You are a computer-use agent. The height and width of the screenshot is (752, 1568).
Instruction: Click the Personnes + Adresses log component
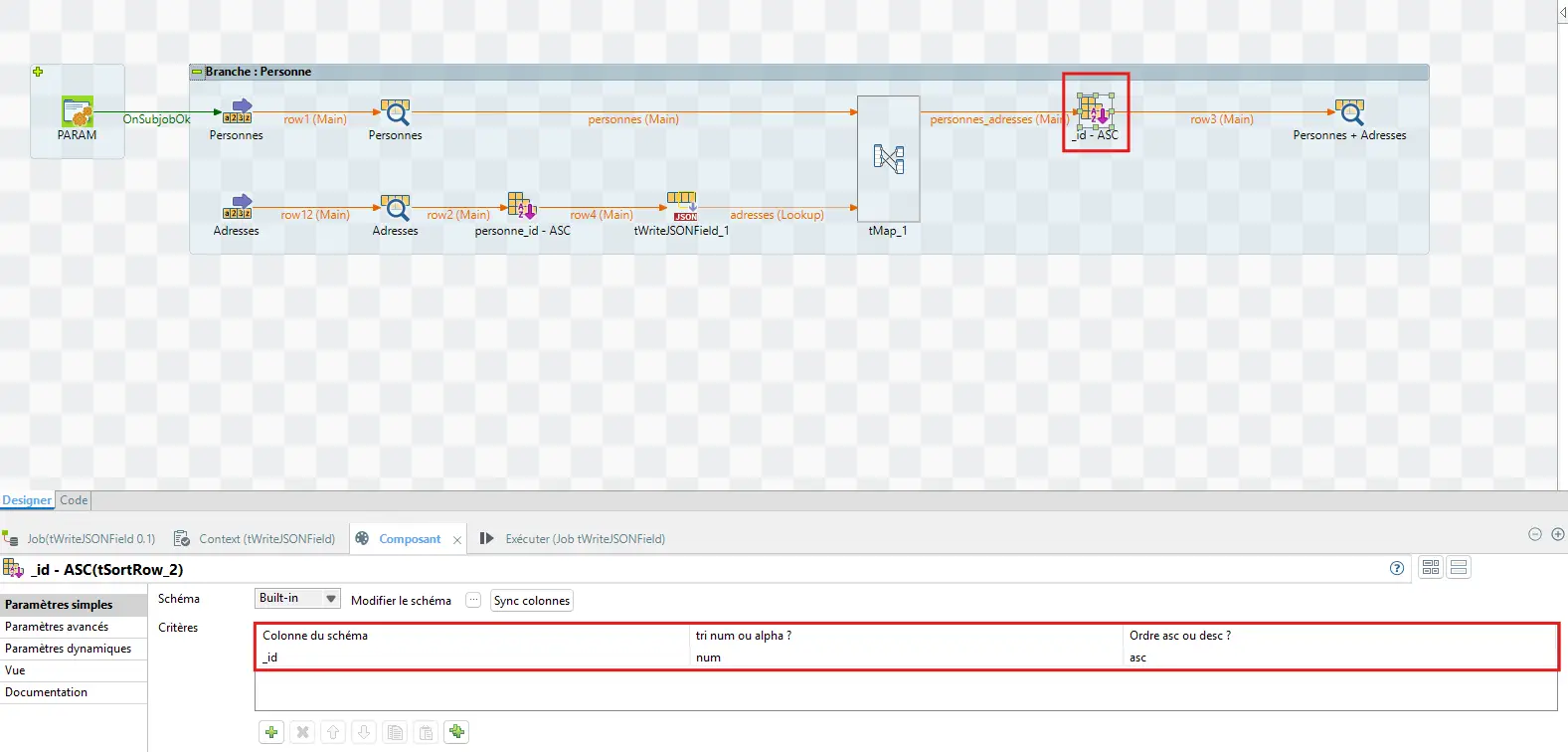tap(1349, 111)
